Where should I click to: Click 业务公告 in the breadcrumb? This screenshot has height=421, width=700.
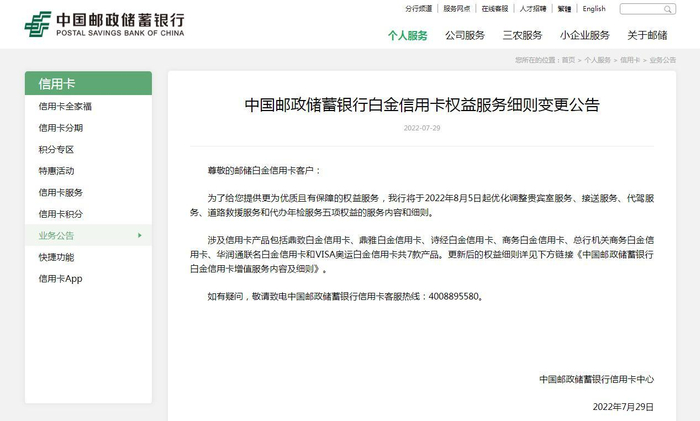[x=662, y=60]
